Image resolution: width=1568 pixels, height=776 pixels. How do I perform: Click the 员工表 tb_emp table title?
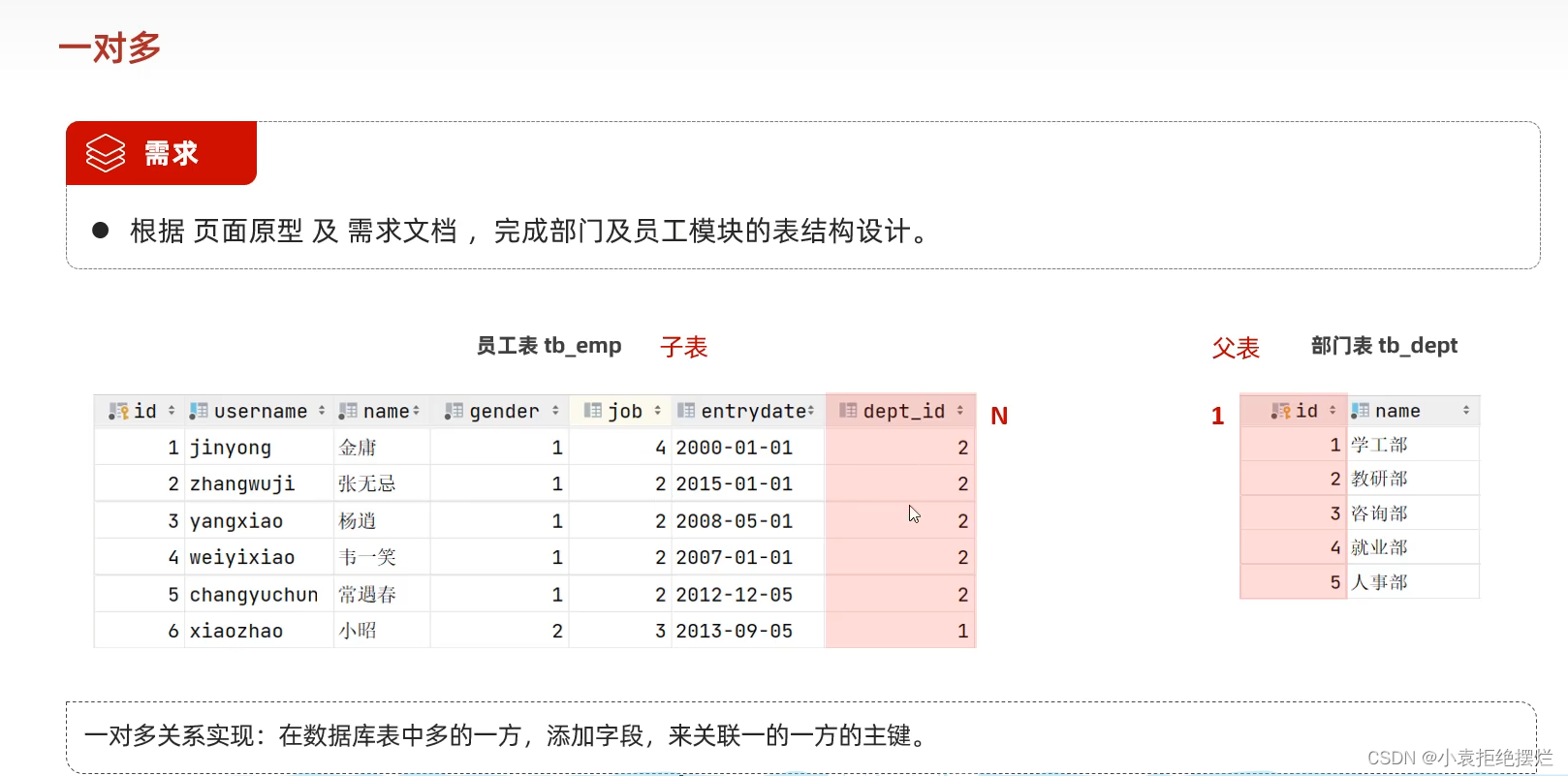pyautogui.click(x=549, y=346)
